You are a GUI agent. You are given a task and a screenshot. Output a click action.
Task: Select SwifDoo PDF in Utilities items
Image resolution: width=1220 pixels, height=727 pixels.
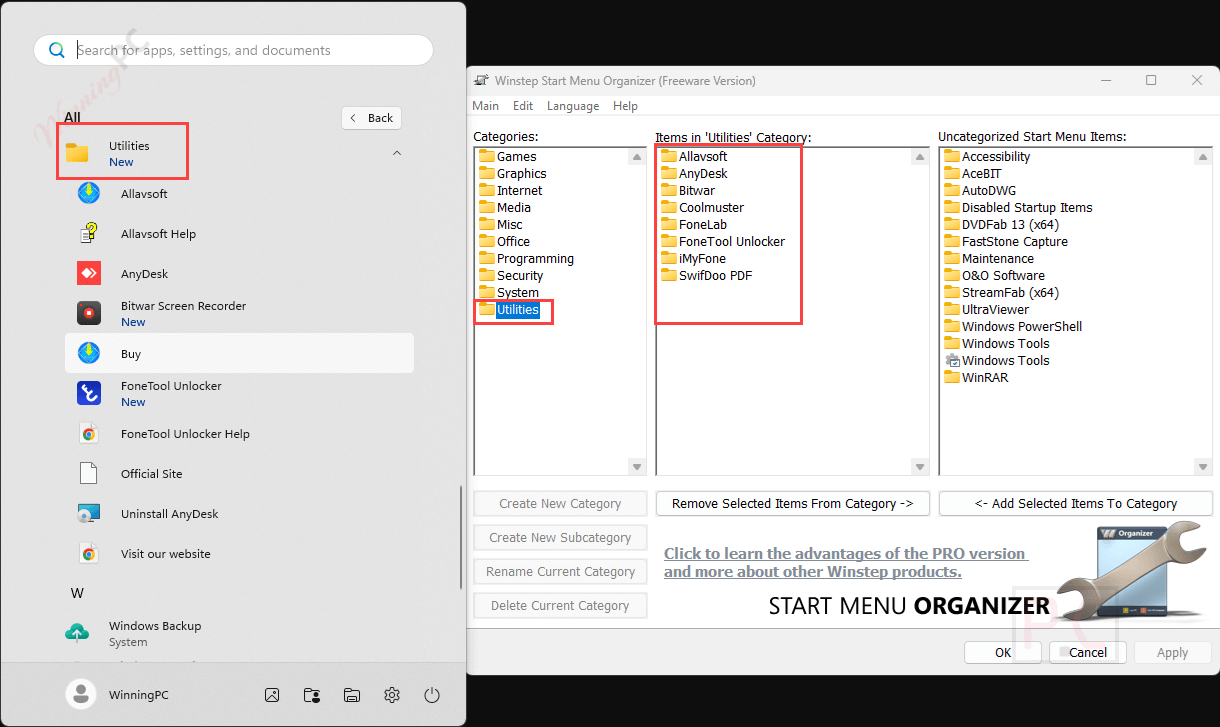coord(706,275)
